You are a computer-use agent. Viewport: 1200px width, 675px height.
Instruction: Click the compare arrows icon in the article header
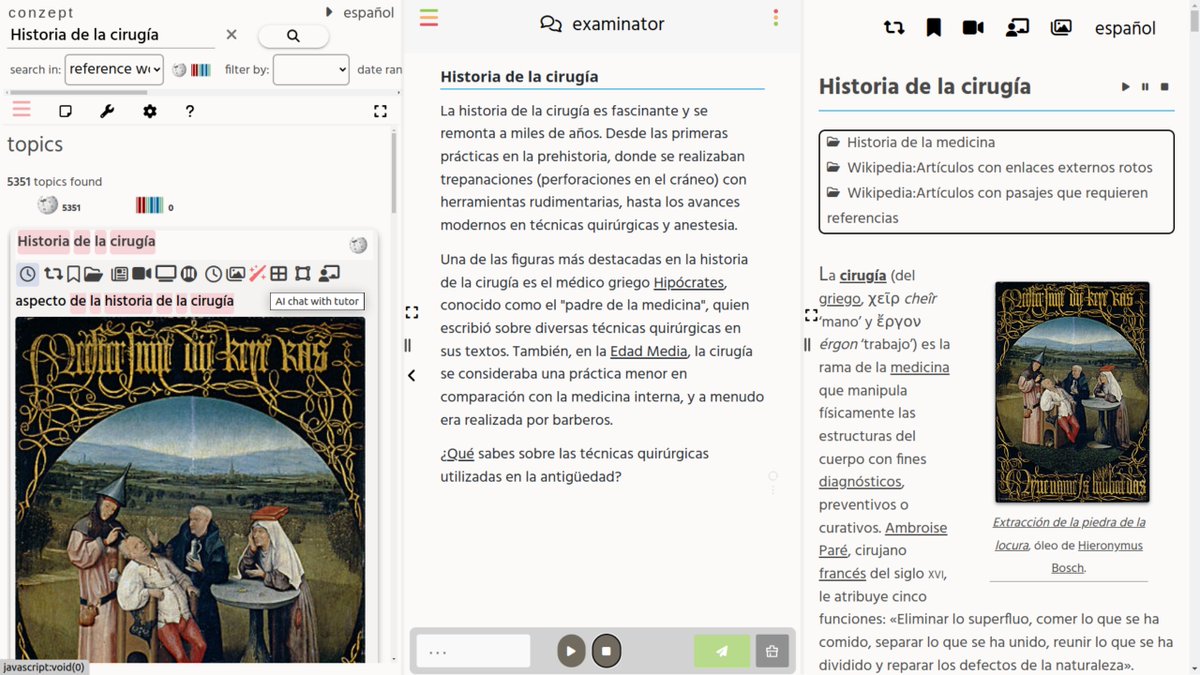point(894,28)
